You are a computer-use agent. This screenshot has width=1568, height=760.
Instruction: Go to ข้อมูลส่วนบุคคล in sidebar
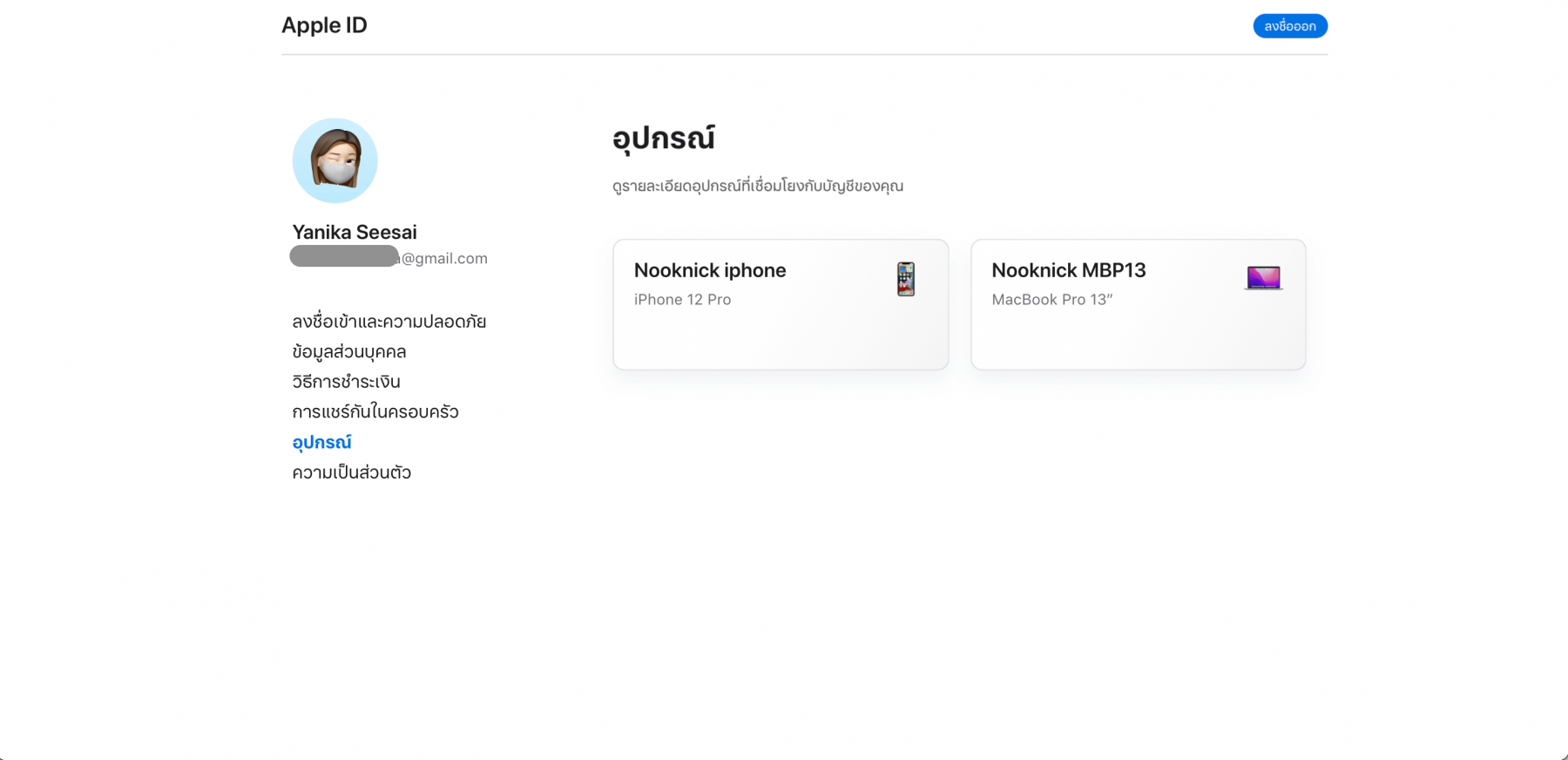click(348, 352)
